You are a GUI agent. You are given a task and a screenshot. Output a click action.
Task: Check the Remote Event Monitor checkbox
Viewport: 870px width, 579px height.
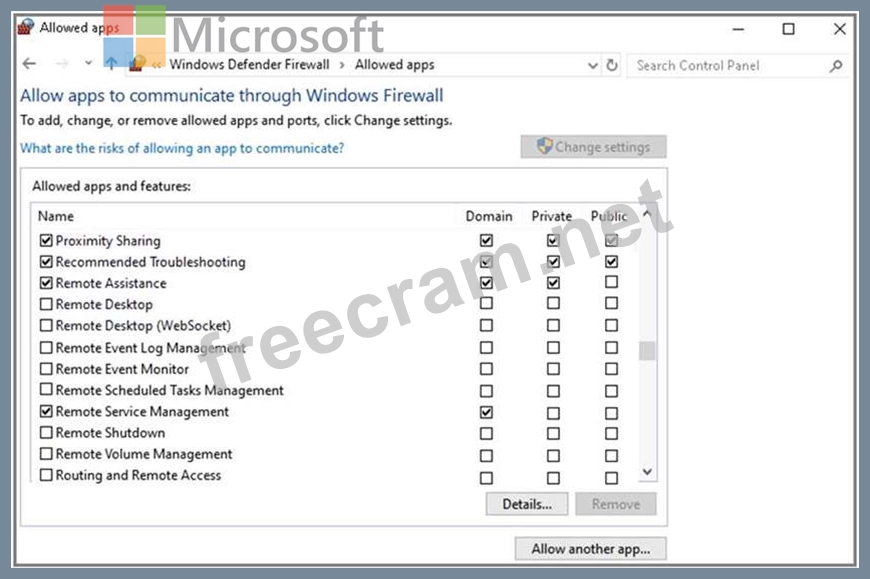(46, 369)
